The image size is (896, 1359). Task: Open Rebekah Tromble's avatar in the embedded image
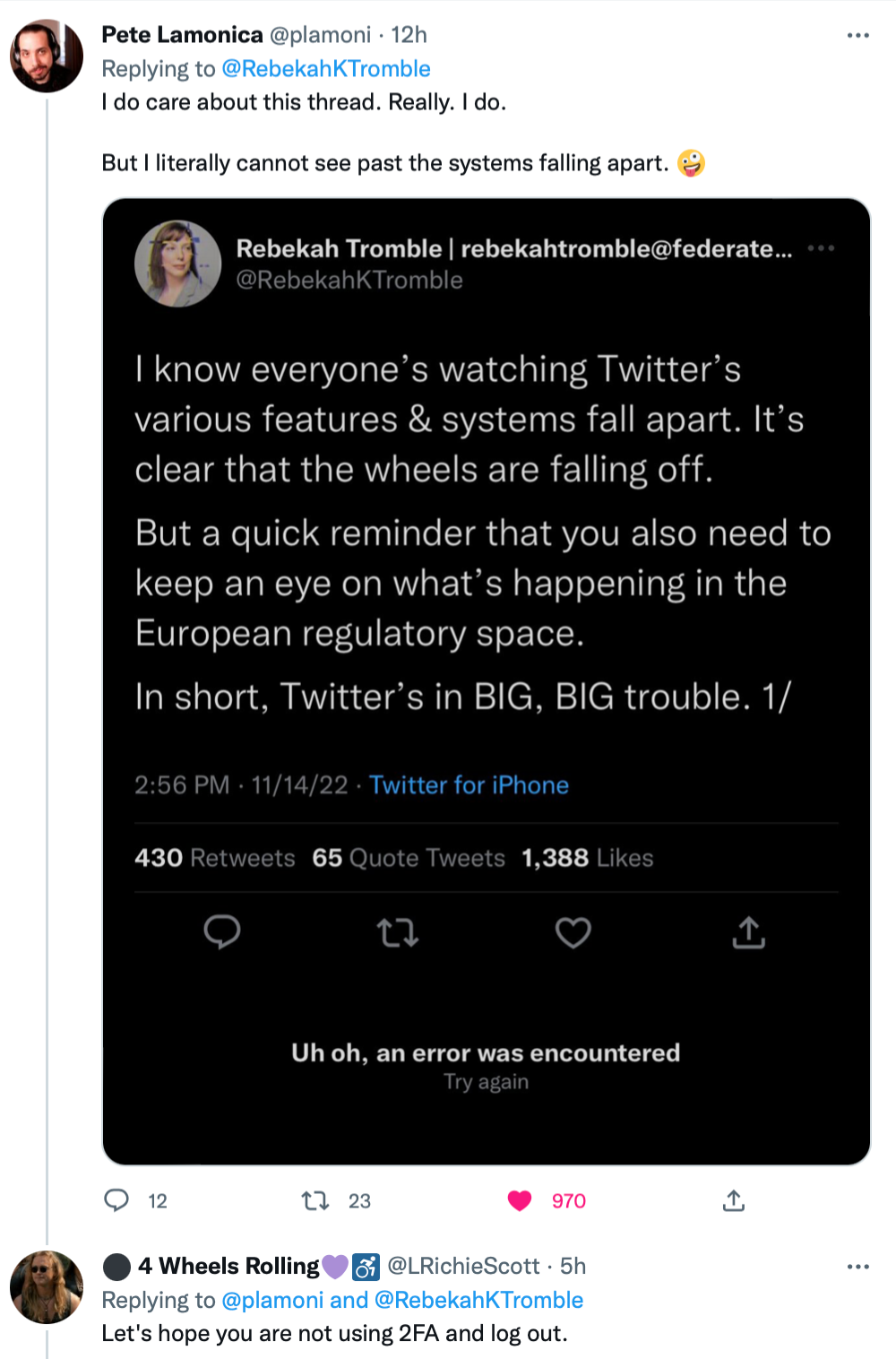click(177, 264)
